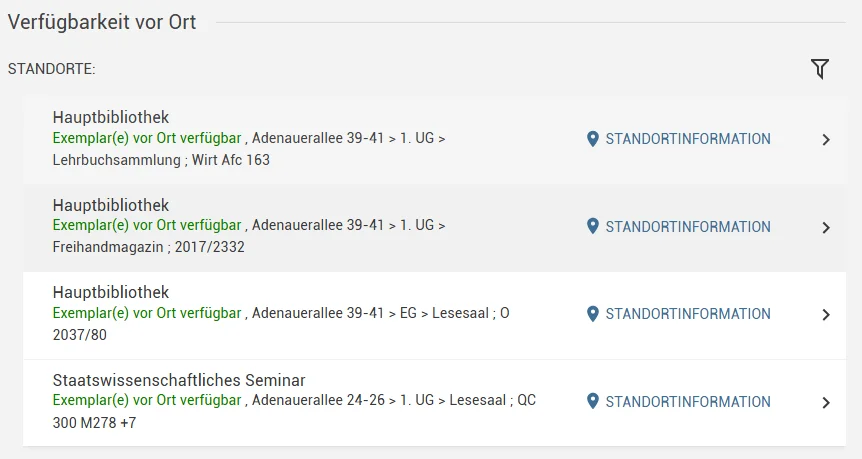Expand the Freihandmagazin location chevron
862x459 pixels.
pyautogui.click(x=826, y=228)
